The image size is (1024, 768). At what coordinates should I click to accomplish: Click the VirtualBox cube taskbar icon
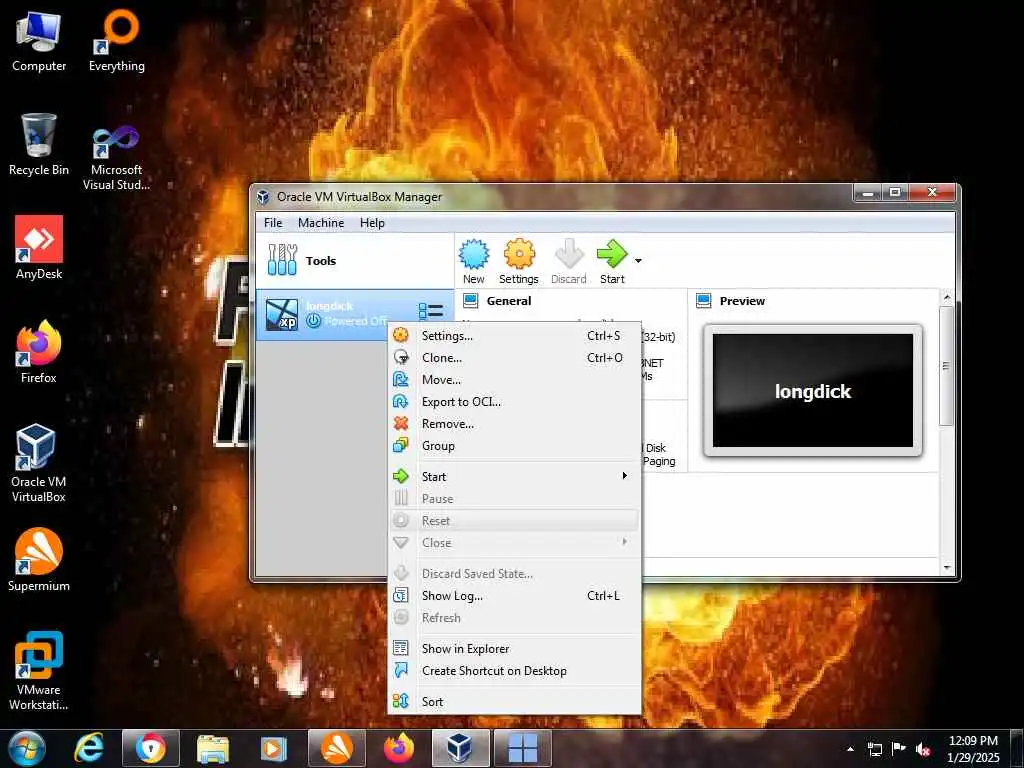point(460,748)
